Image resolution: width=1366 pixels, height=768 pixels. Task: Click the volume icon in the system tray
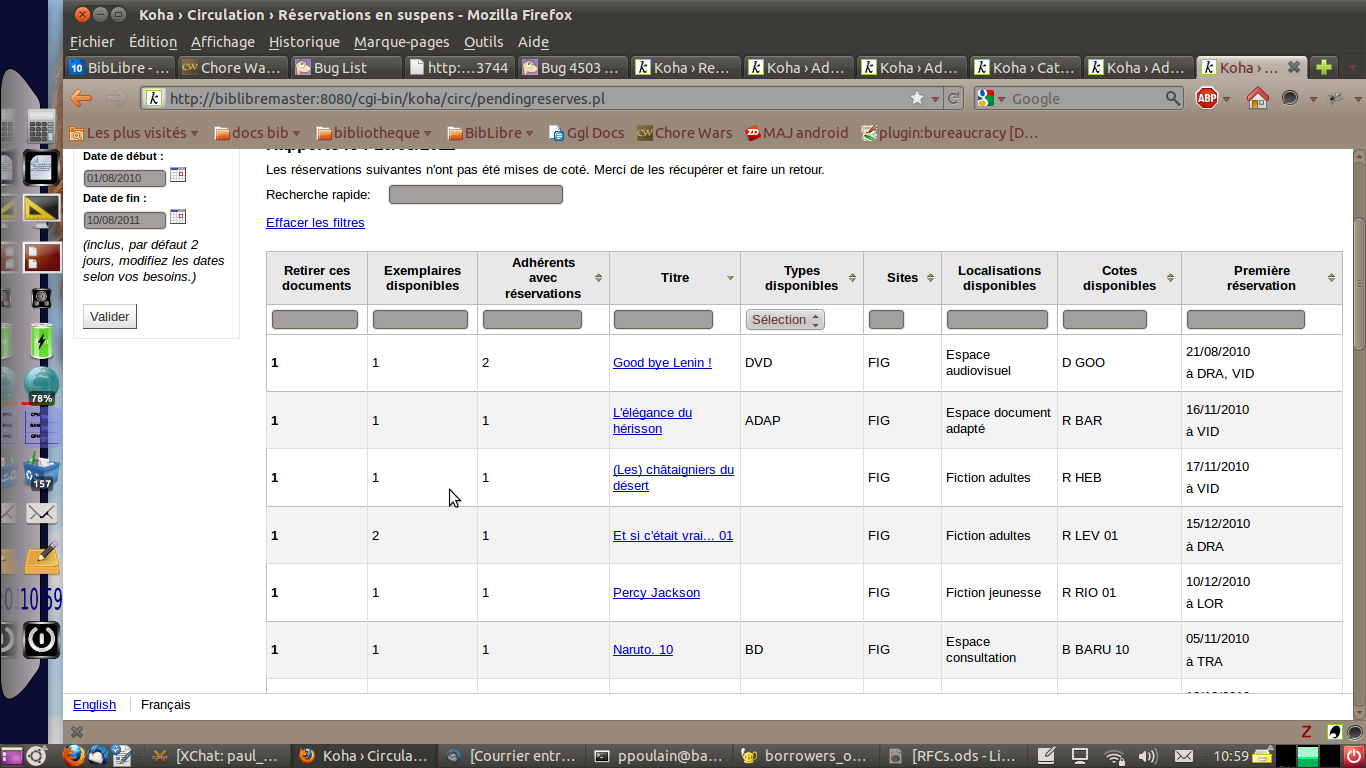[x=1147, y=756]
